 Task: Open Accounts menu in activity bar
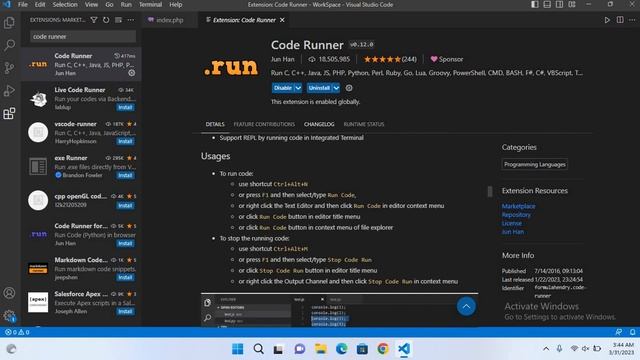9,293
